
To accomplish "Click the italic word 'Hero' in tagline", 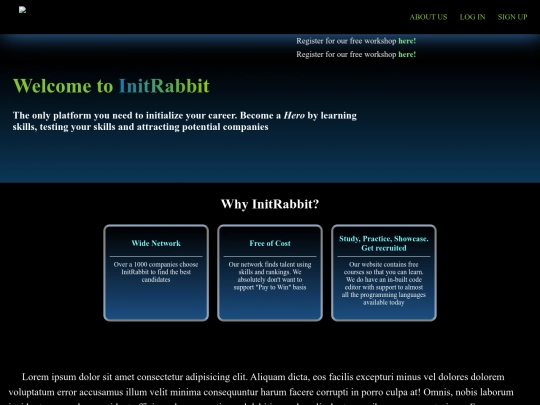I will click(294, 115).
